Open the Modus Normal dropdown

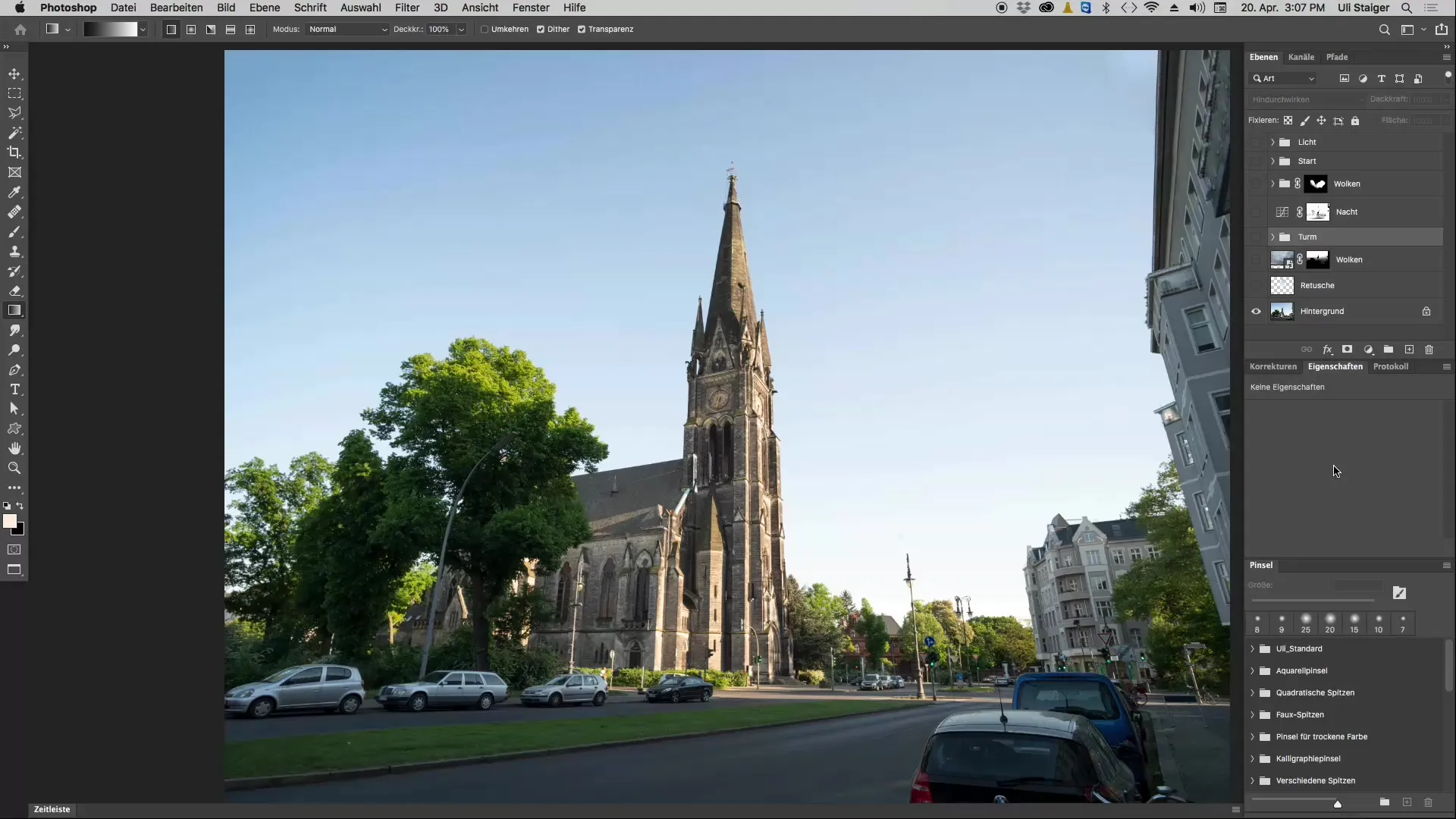click(347, 30)
